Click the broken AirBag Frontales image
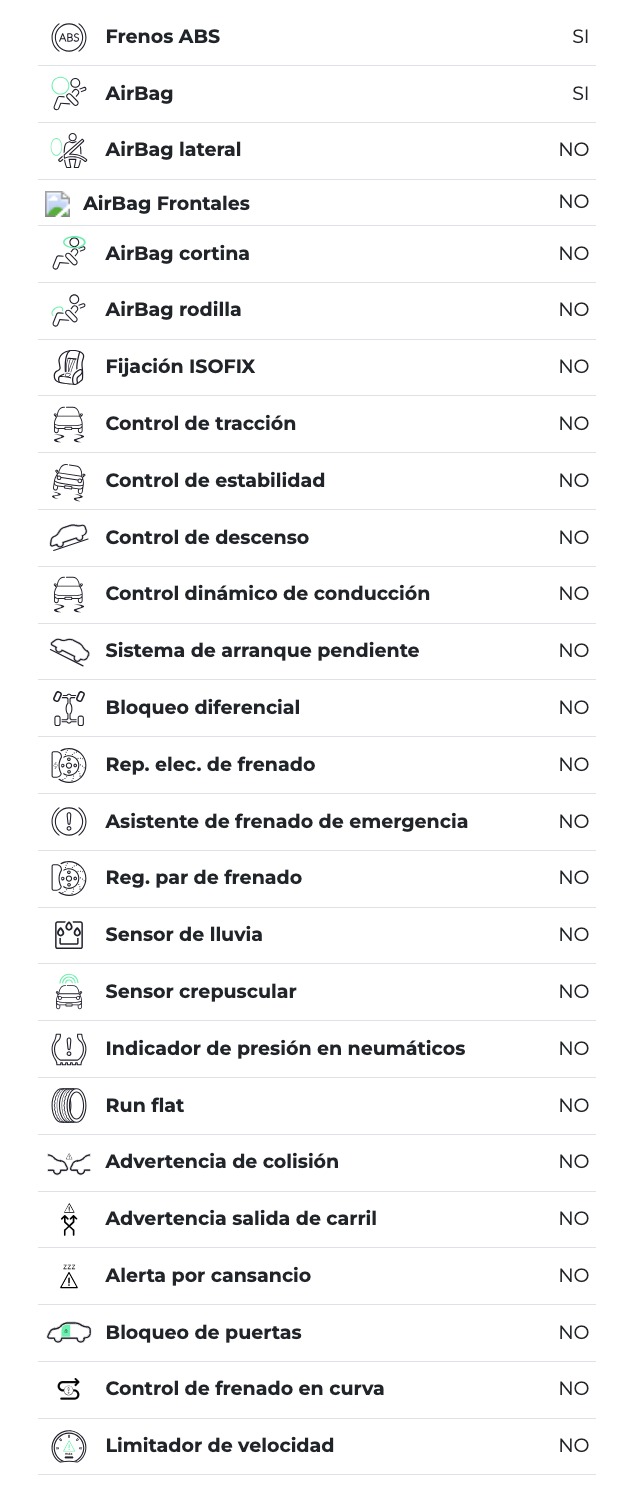Screen dimensions: 630x1500 [58, 204]
